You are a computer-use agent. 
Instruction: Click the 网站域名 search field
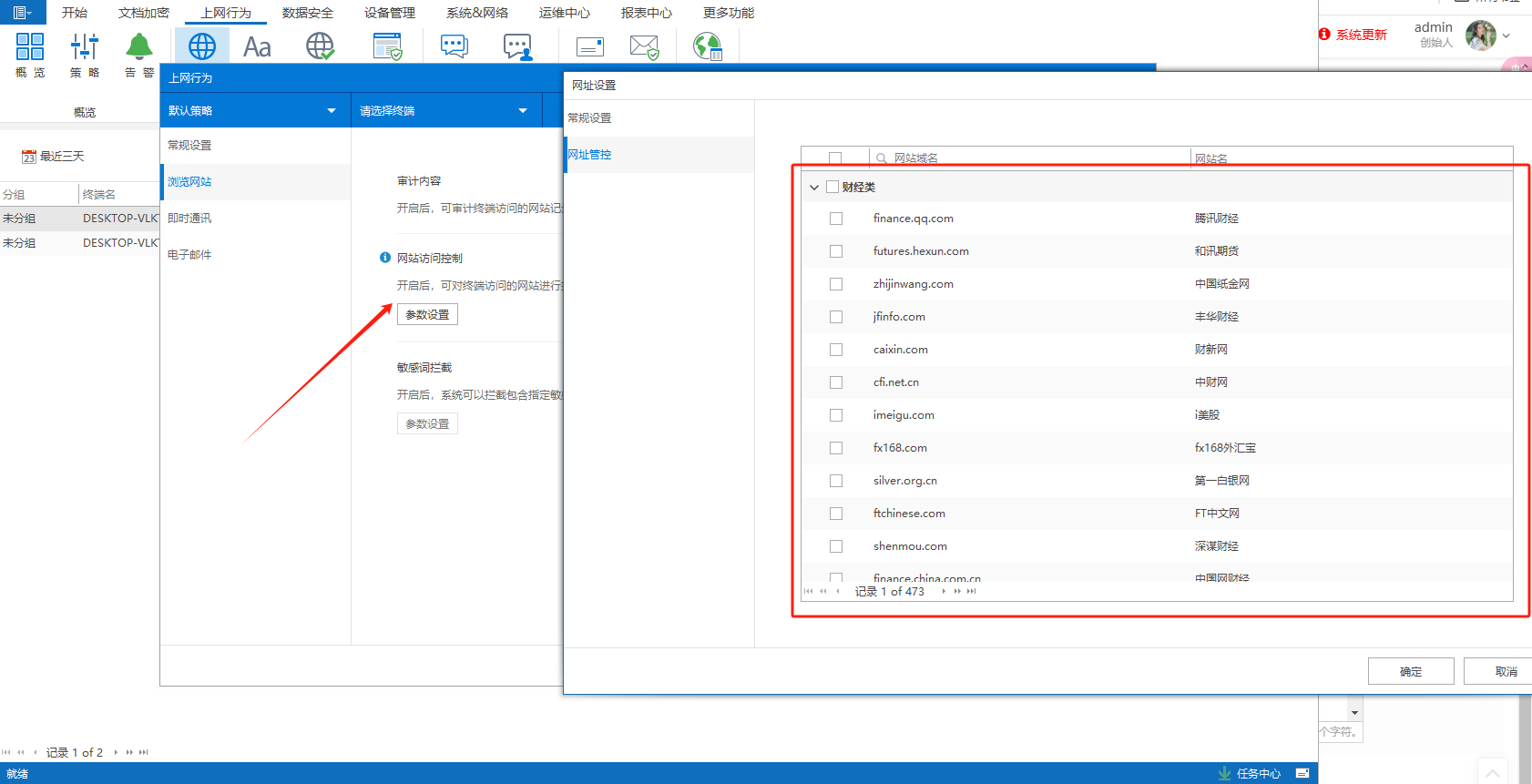coord(1029,158)
